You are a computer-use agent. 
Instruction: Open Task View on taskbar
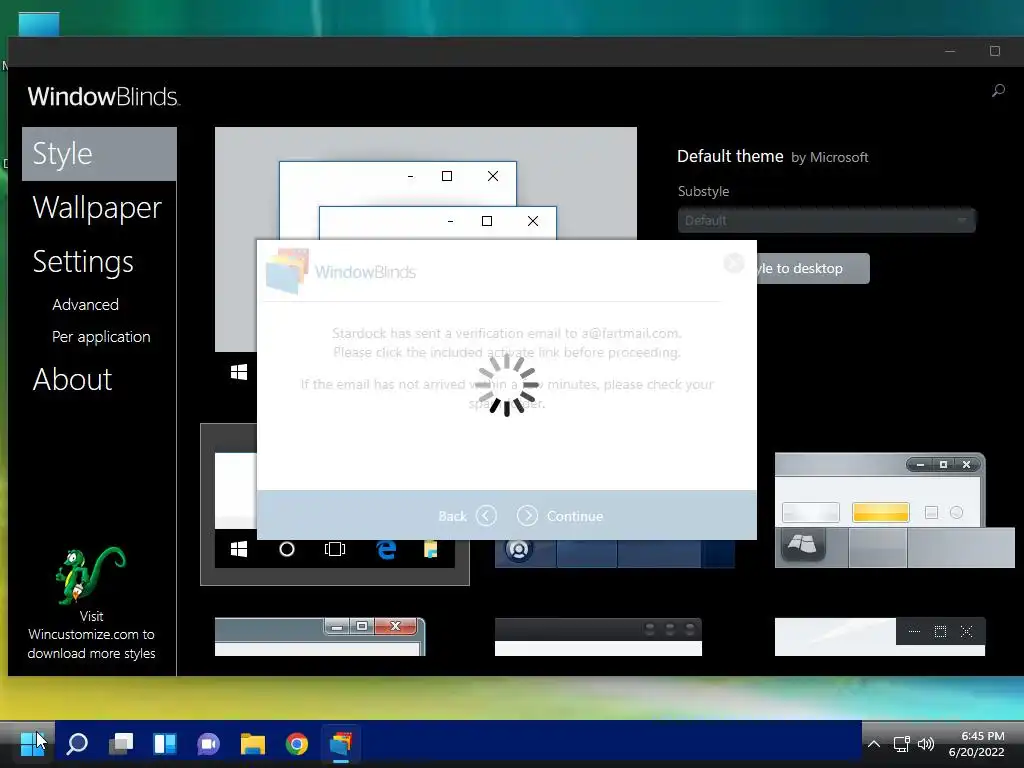click(121, 744)
